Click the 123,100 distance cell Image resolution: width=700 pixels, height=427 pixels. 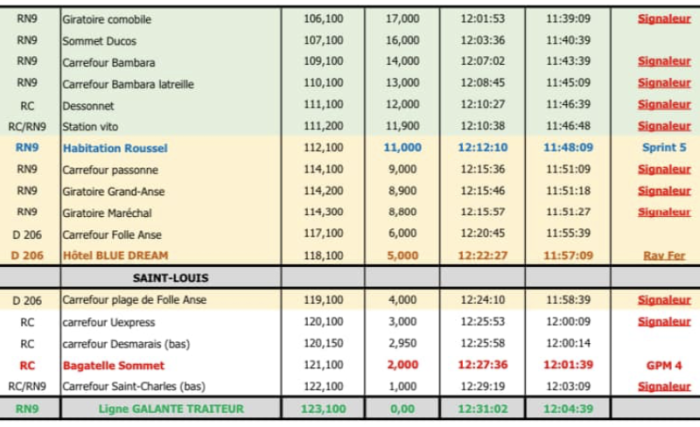coord(323,409)
